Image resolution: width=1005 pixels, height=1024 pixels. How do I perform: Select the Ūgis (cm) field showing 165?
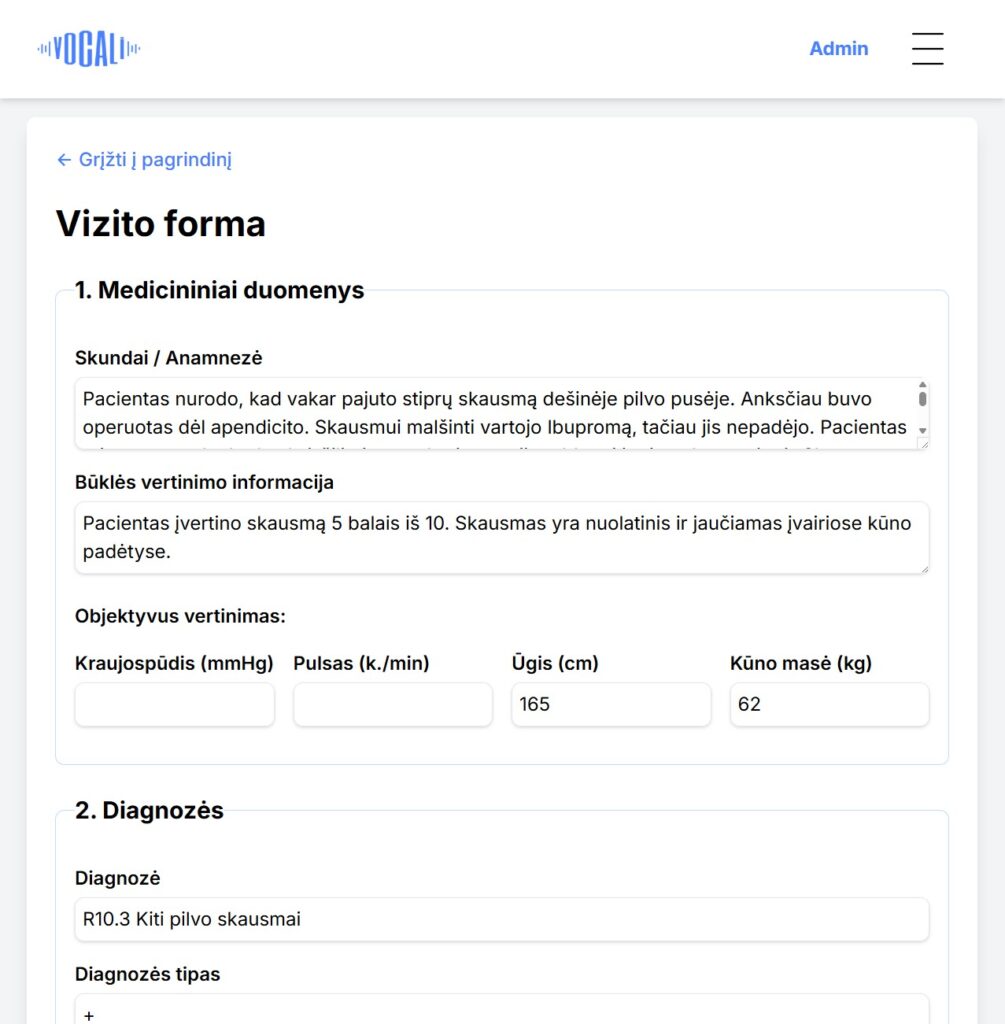pyautogui.click(x=611, y=705)
